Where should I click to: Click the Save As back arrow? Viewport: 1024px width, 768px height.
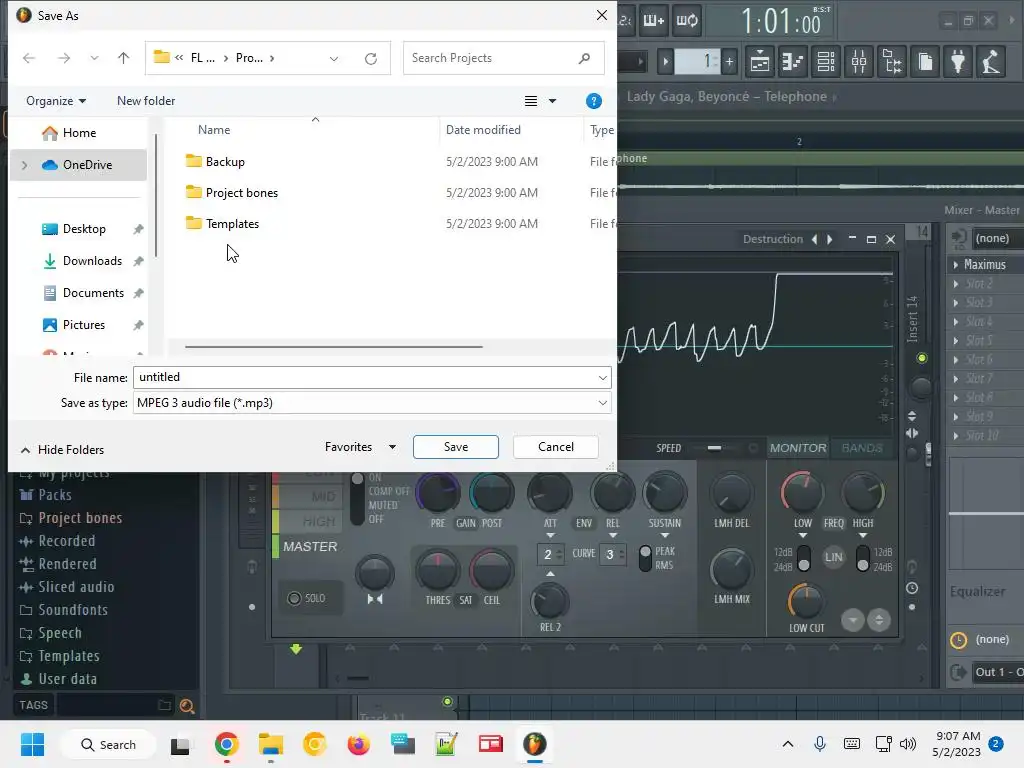pos(29,58)
